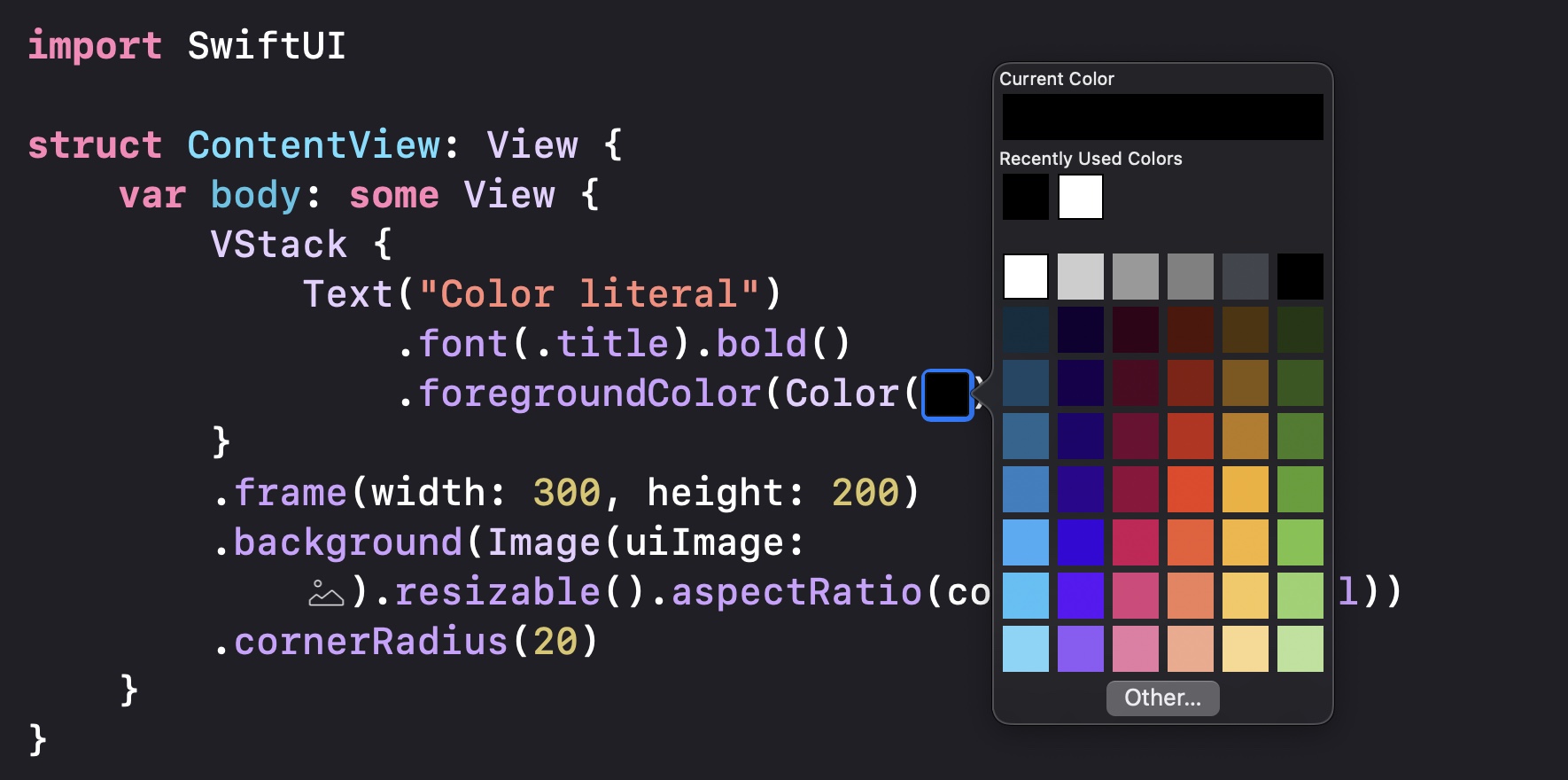Click the 'struct' keyword

click(95, 145)
